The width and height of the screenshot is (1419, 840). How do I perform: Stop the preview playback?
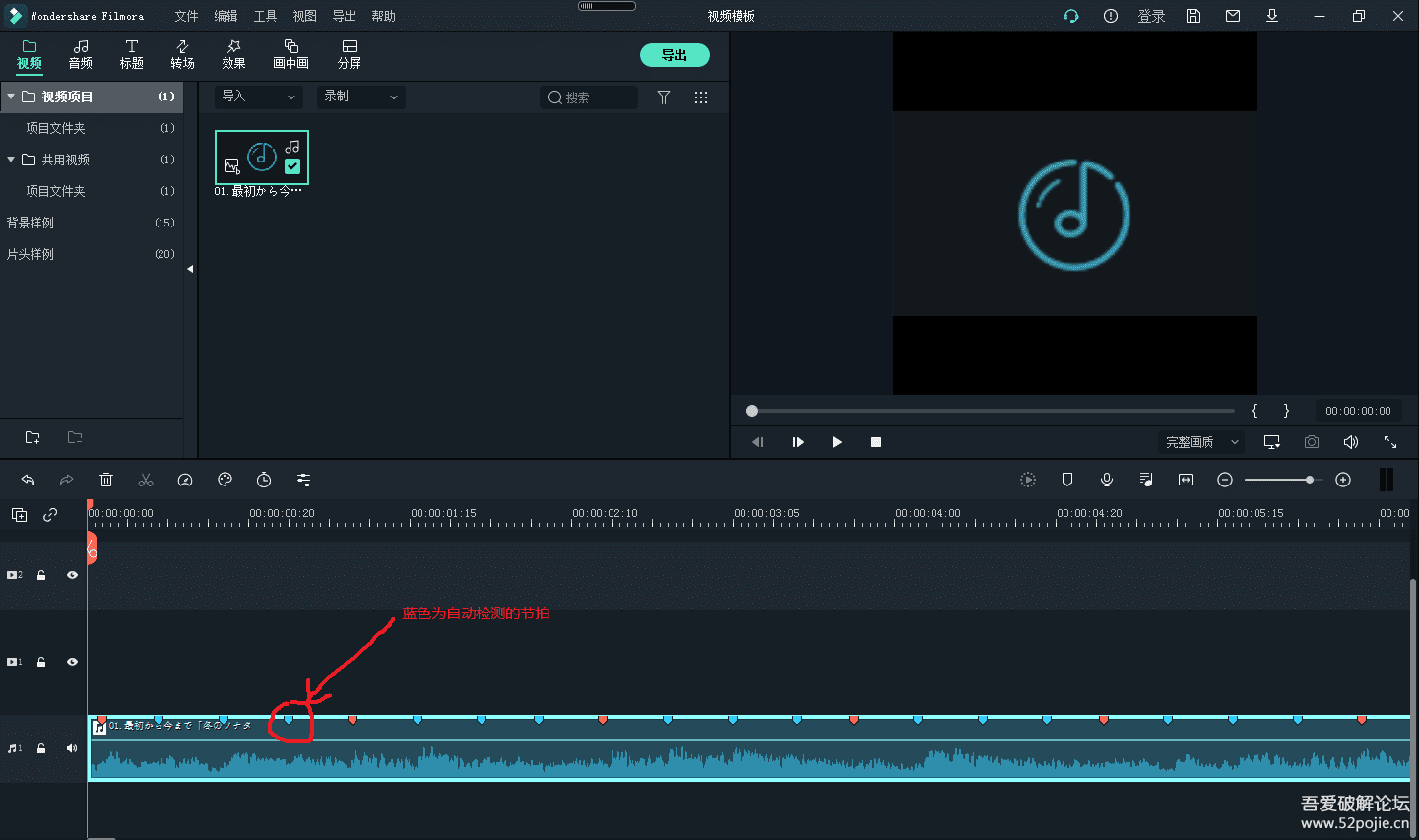(876, 442)
